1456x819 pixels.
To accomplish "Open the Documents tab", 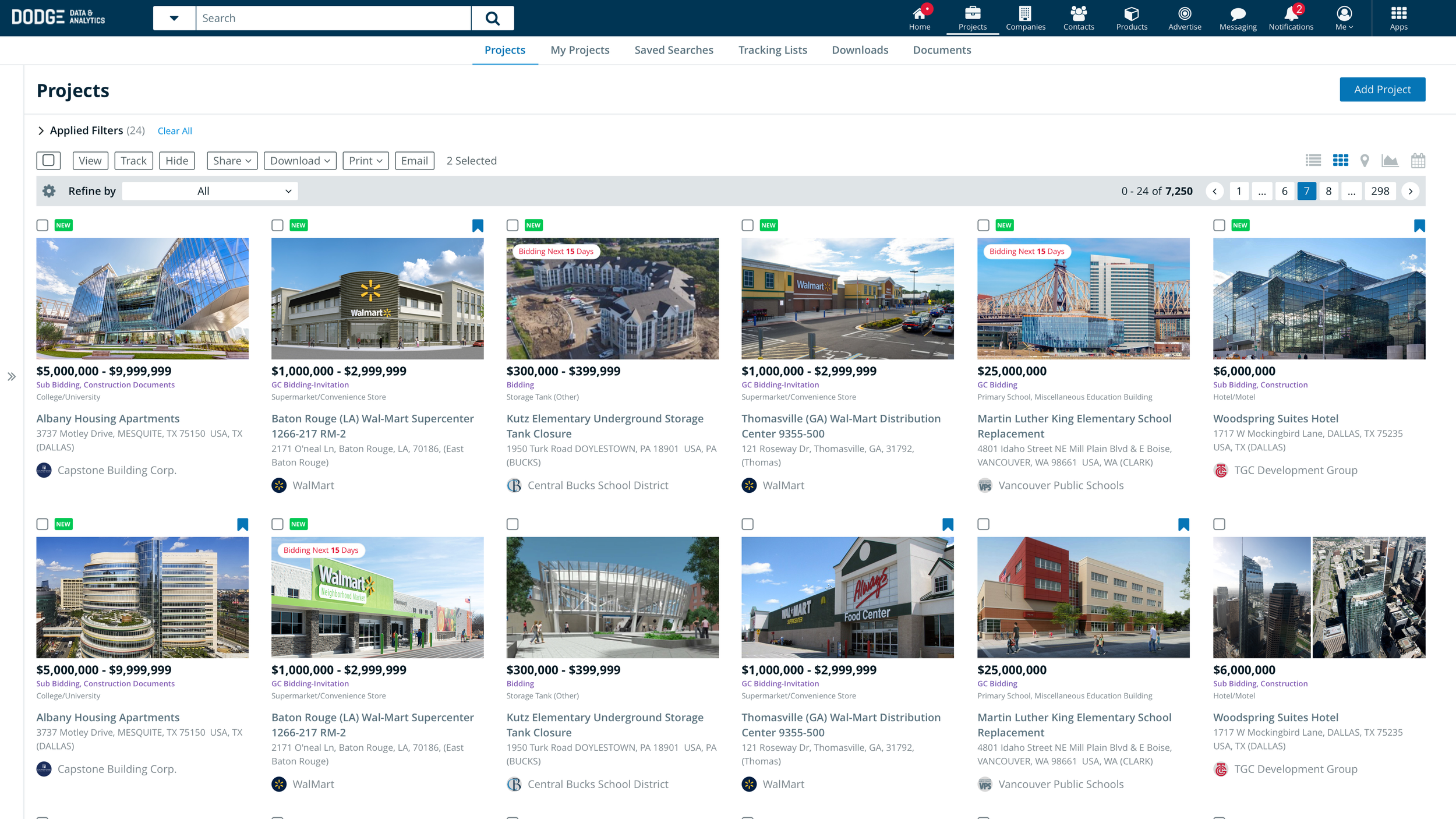I will [942, 50].
